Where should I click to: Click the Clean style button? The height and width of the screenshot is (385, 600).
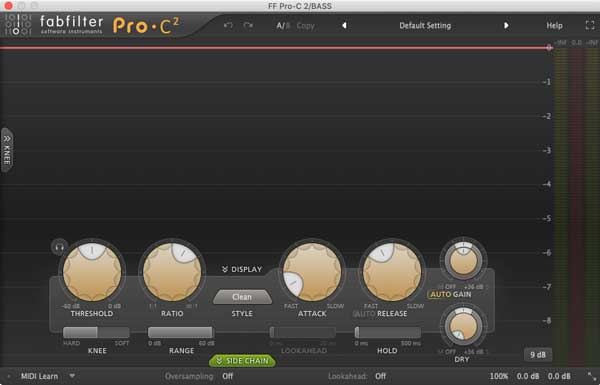242,297
